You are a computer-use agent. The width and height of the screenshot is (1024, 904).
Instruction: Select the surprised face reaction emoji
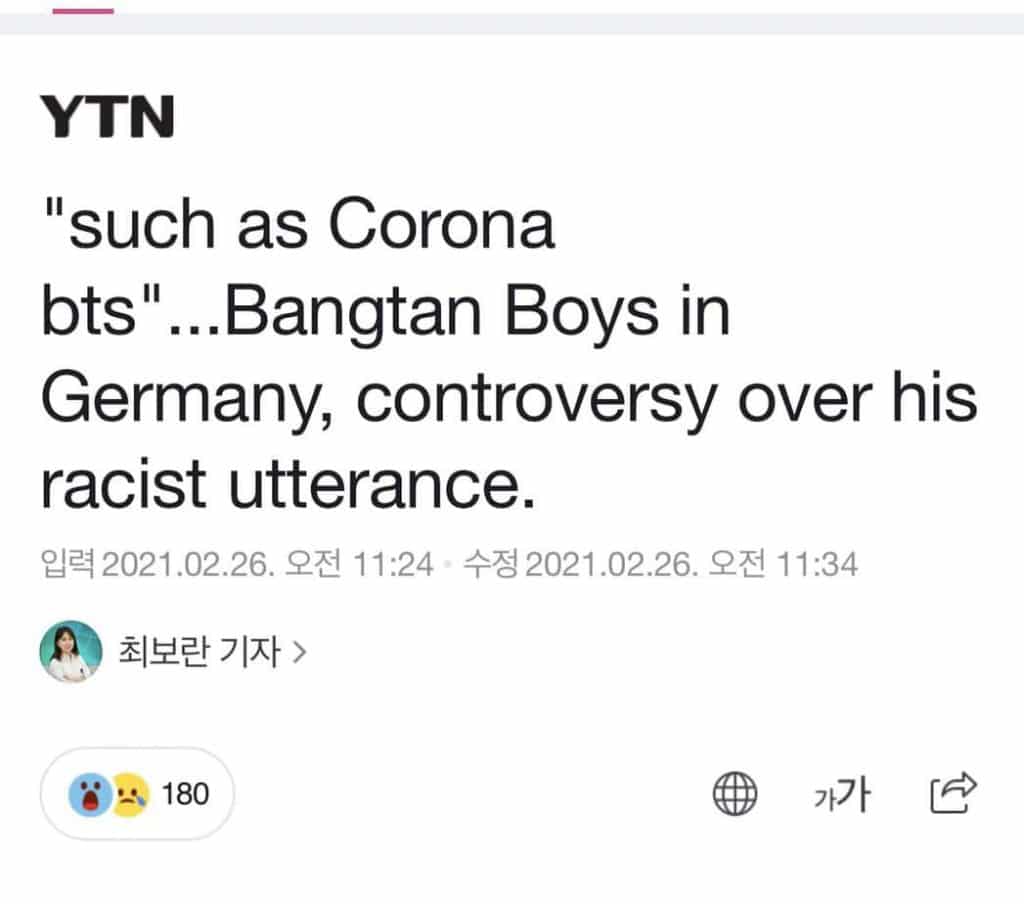pos(87,795)
